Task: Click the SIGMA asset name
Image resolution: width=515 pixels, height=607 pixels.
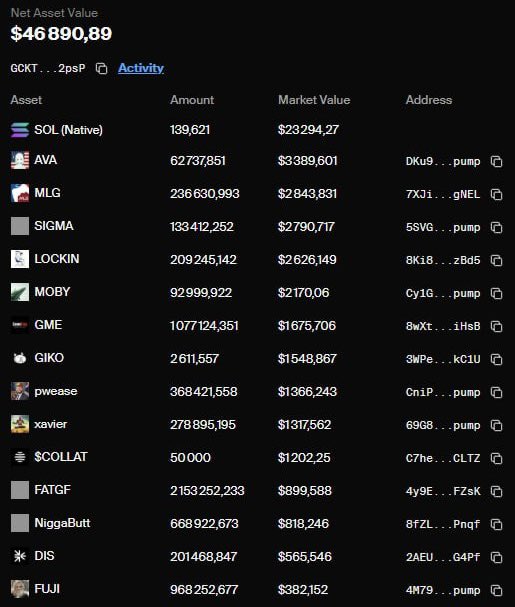Action: click(x=54, y=226)
